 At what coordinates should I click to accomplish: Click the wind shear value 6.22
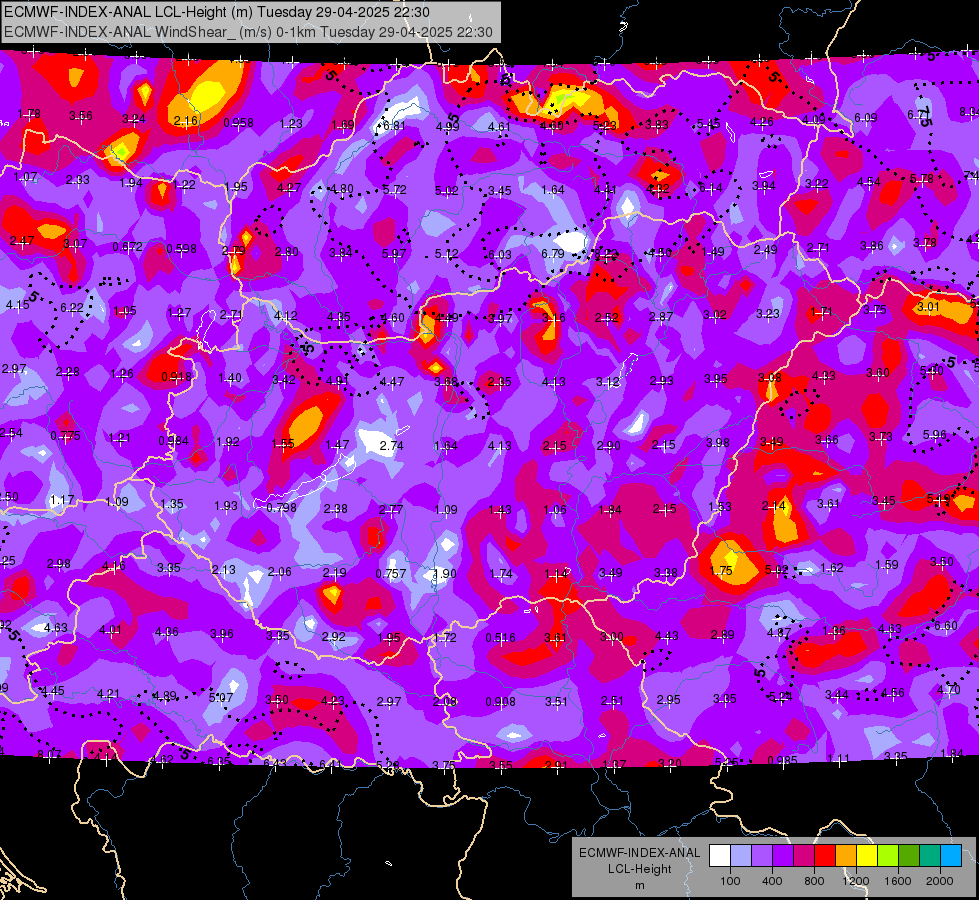pyautogui.click(x=72, y=308)
